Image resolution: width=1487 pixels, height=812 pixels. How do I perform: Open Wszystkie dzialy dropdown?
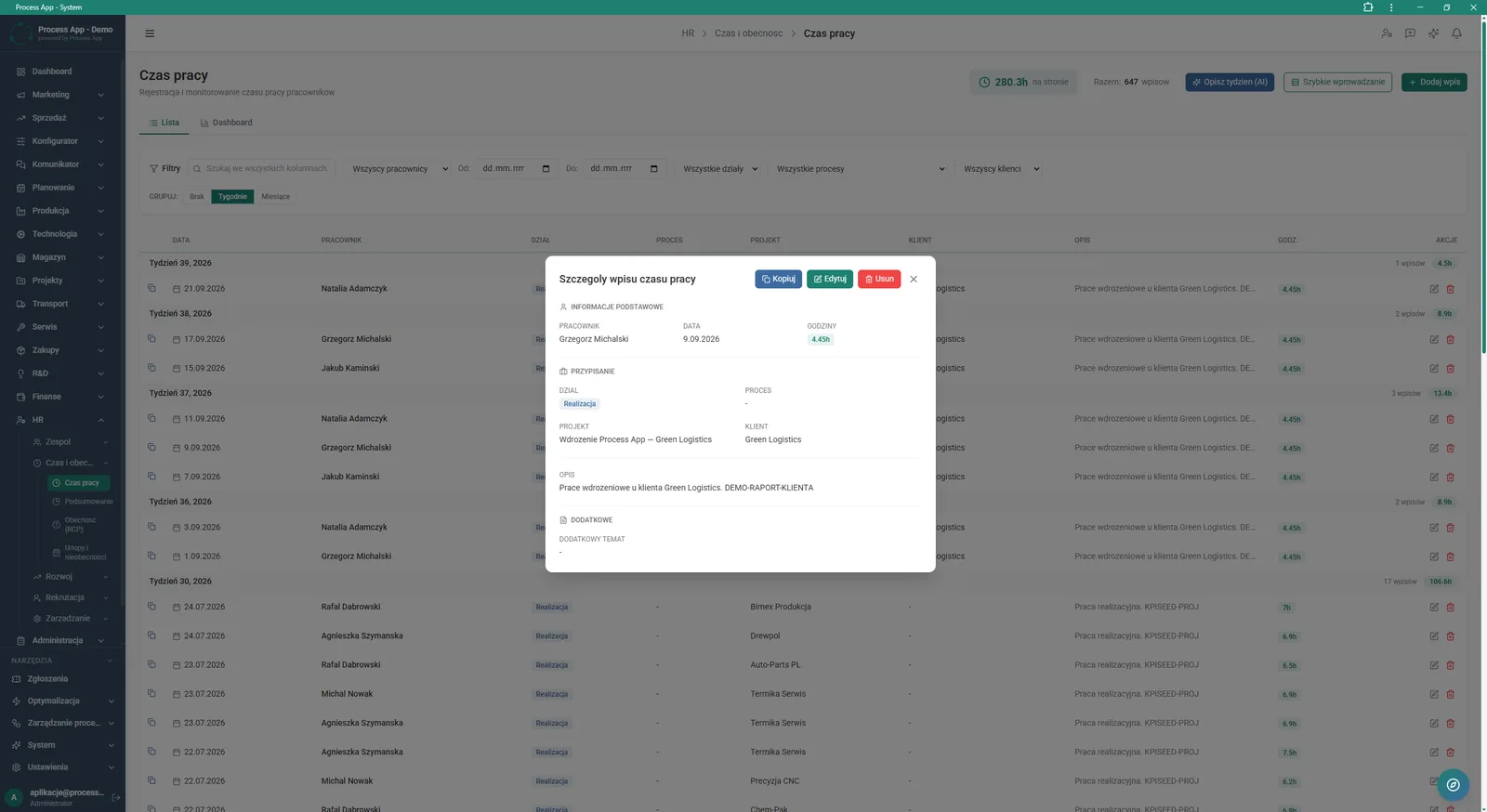tap(720, 169)
